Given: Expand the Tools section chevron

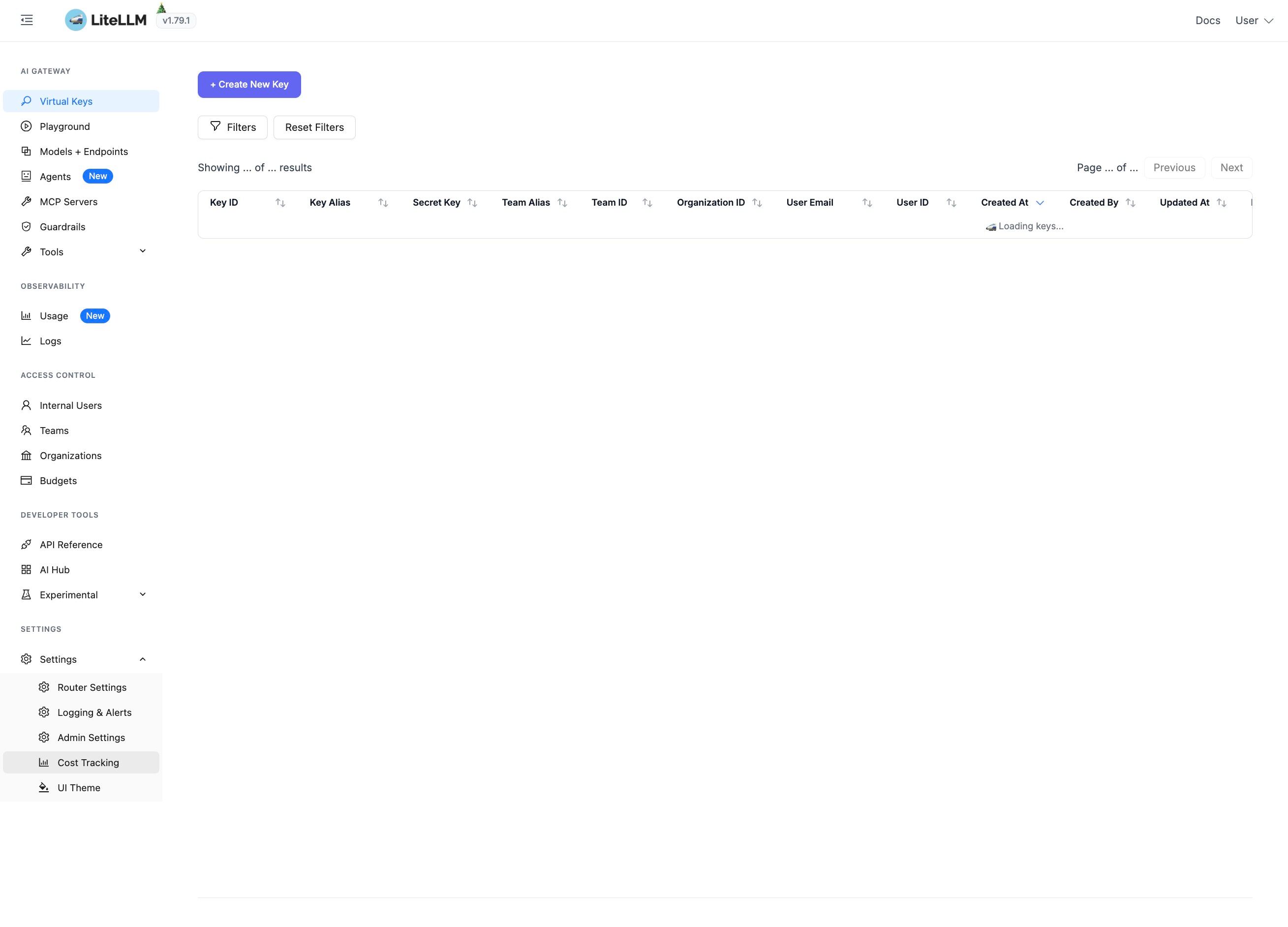Looking at the screenshot, I should tap(143, 250).
